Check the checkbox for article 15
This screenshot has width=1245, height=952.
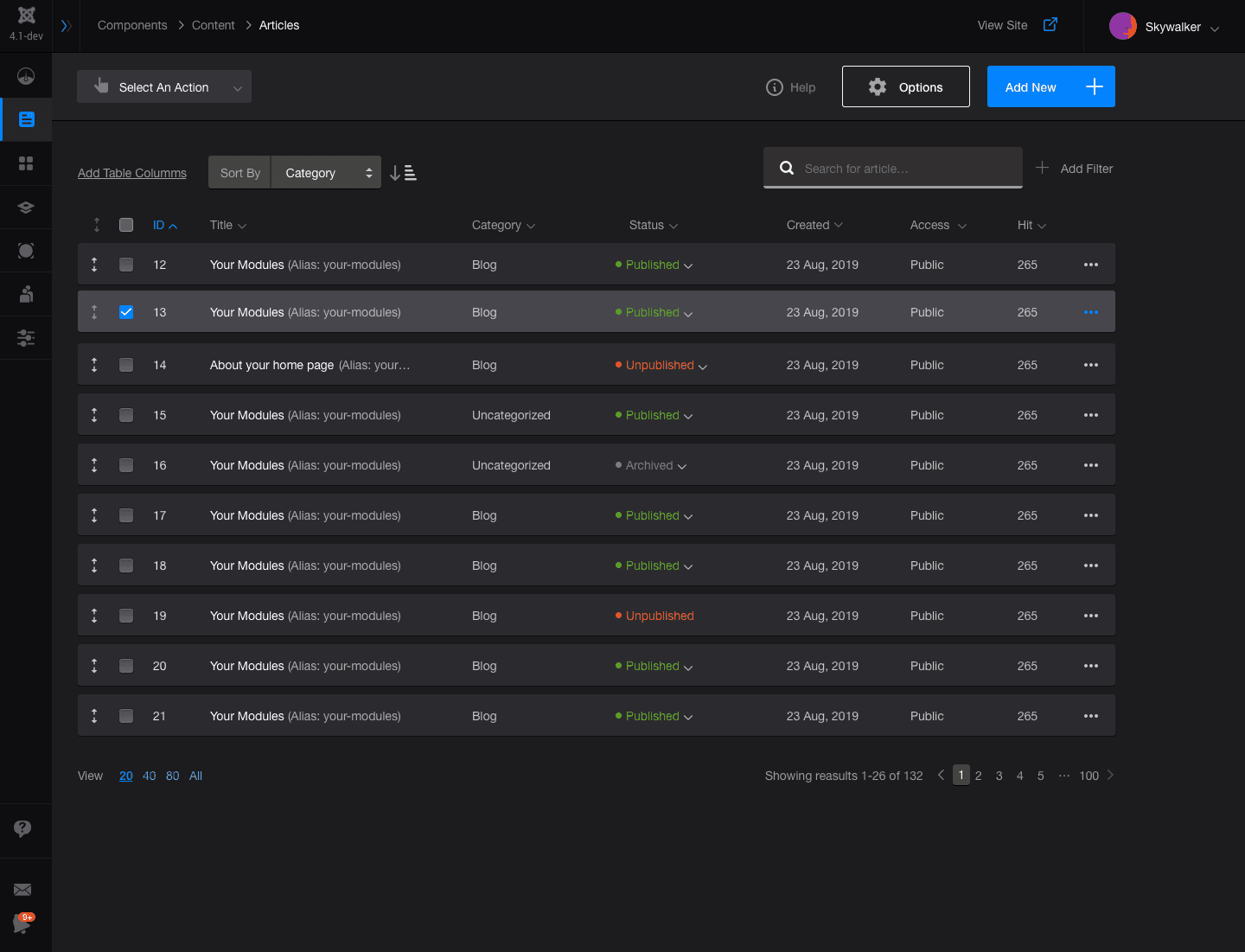tap(126, 415)
